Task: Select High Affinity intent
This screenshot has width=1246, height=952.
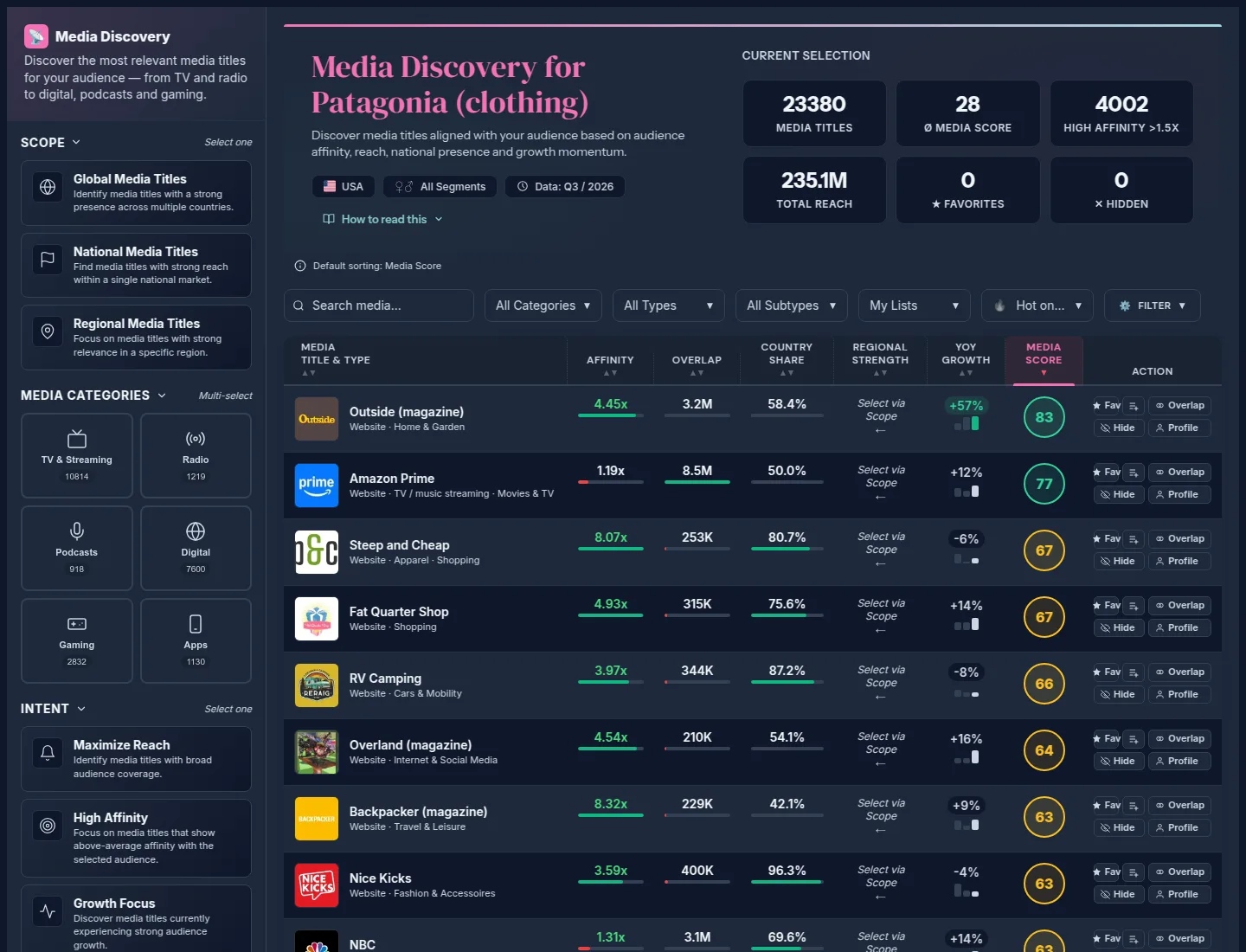Action: coord(136,838)
